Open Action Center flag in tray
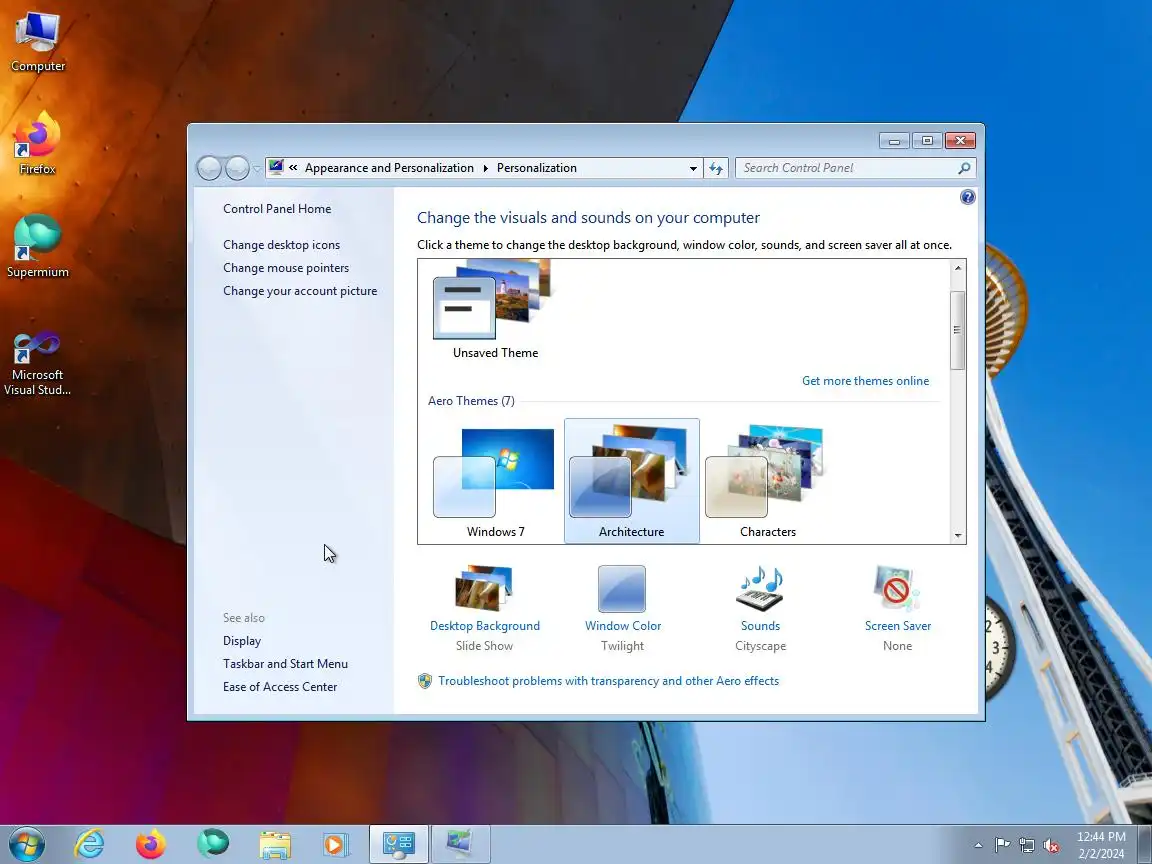The image size is (1152, 864). point(1002,845)
